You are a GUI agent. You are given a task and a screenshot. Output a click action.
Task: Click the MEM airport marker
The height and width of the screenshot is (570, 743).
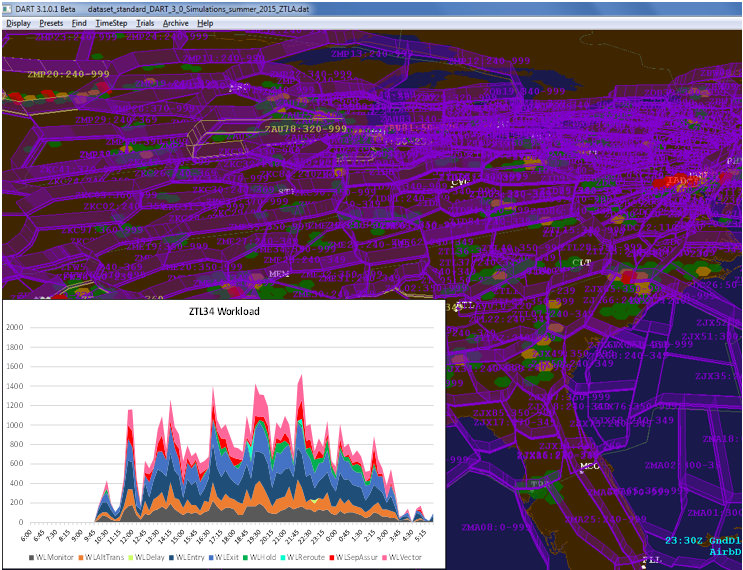point(279,274)
